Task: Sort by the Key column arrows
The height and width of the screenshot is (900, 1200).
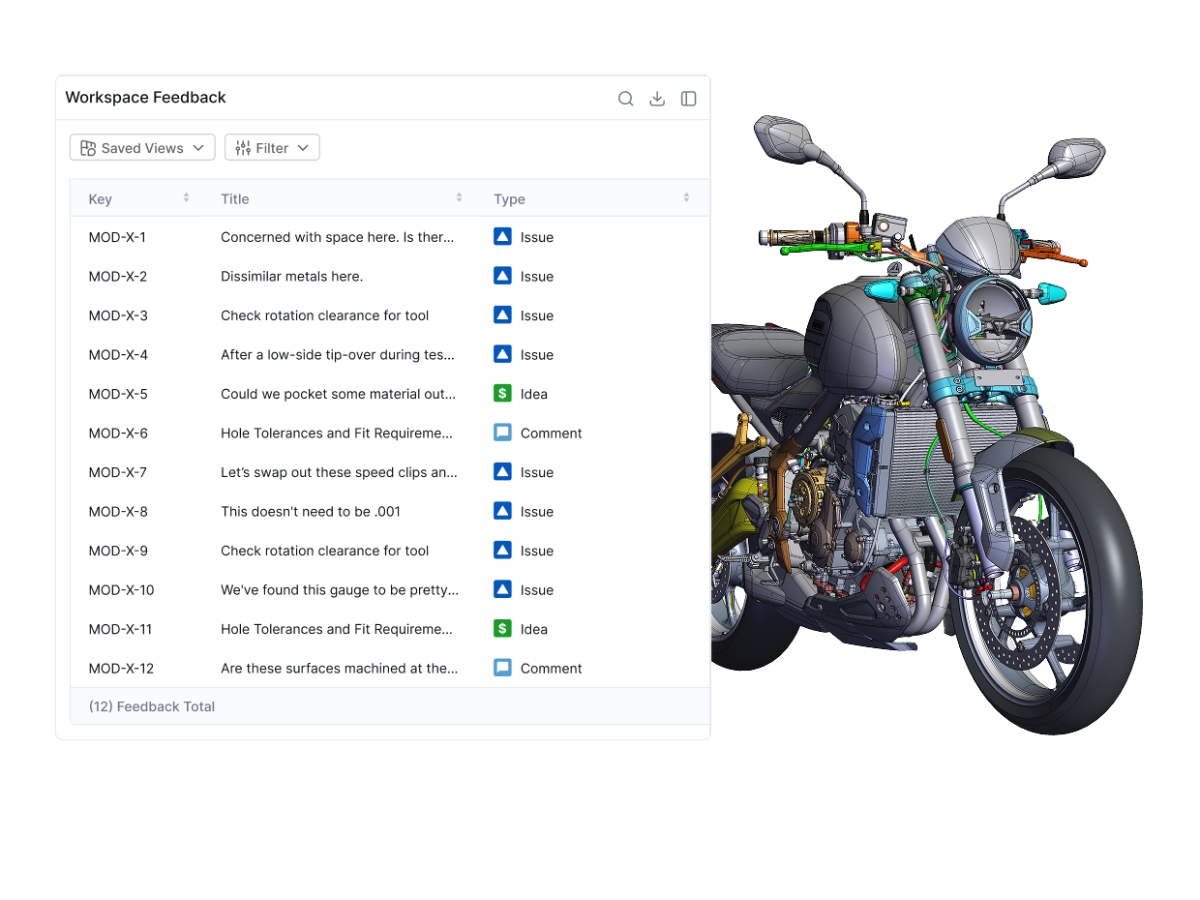Action: point(186,198)
